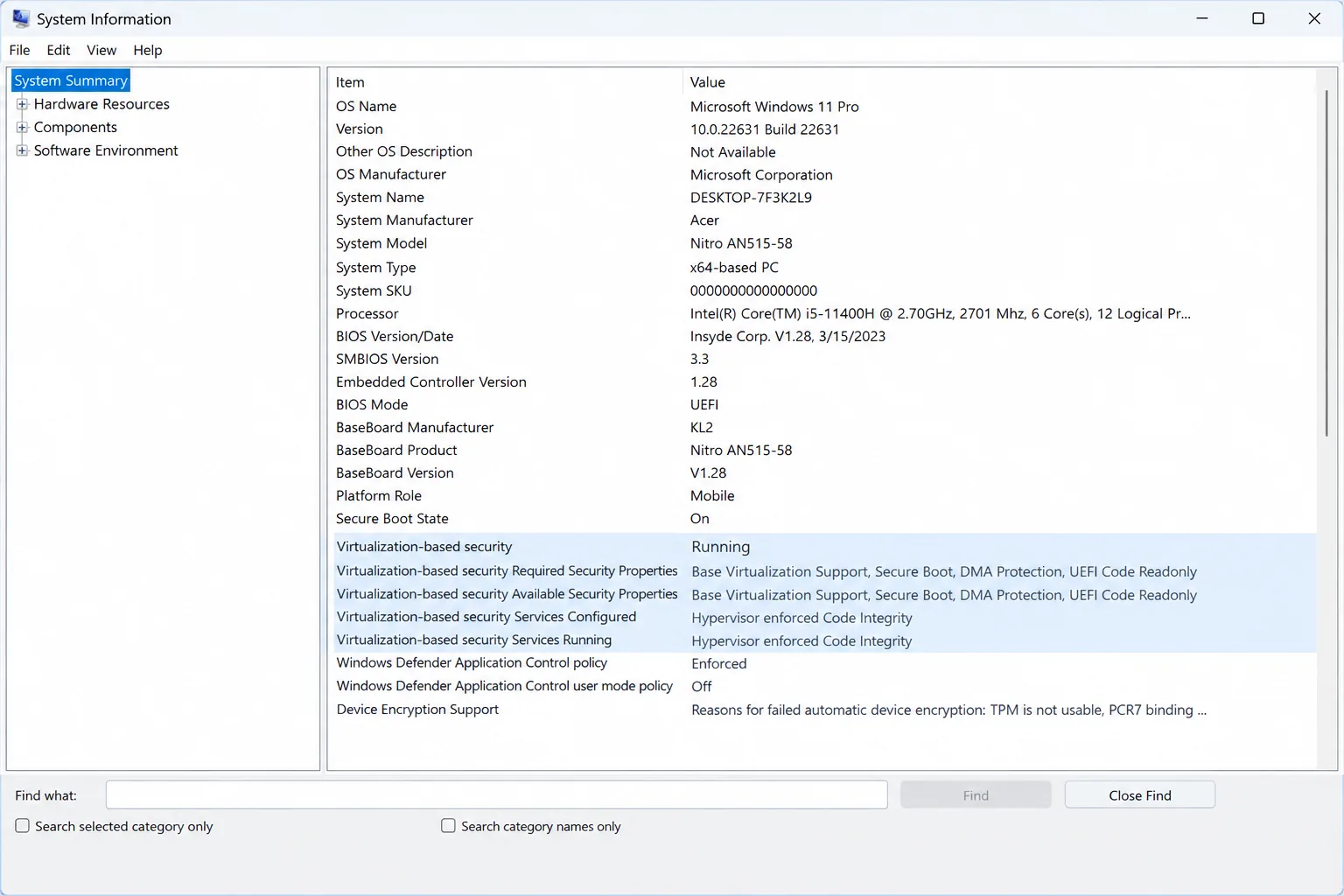This screenshot has height=896, width=1344.
Task: Select the Device Encryption Support row
Action: point(824,710)
